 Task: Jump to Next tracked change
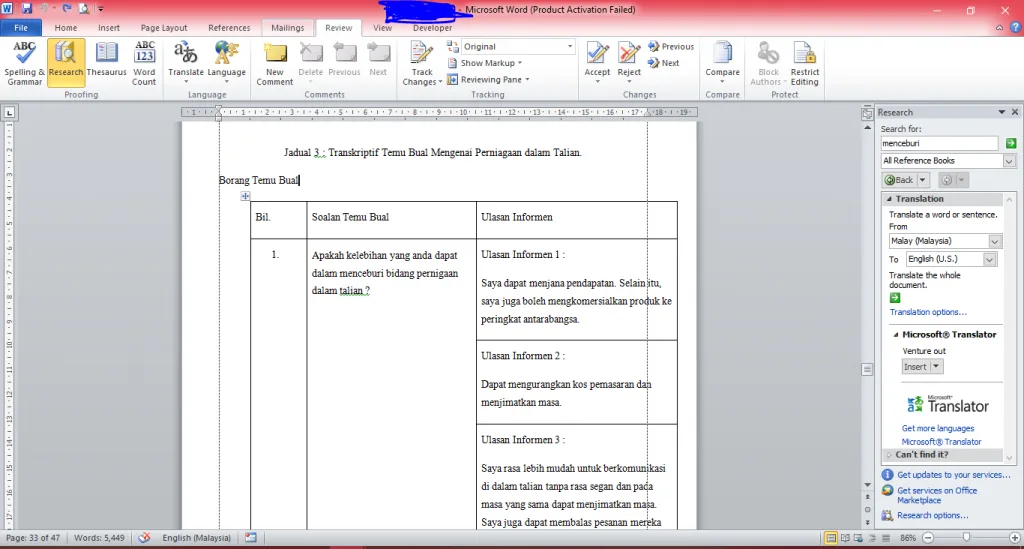click(x=664, y=63)
